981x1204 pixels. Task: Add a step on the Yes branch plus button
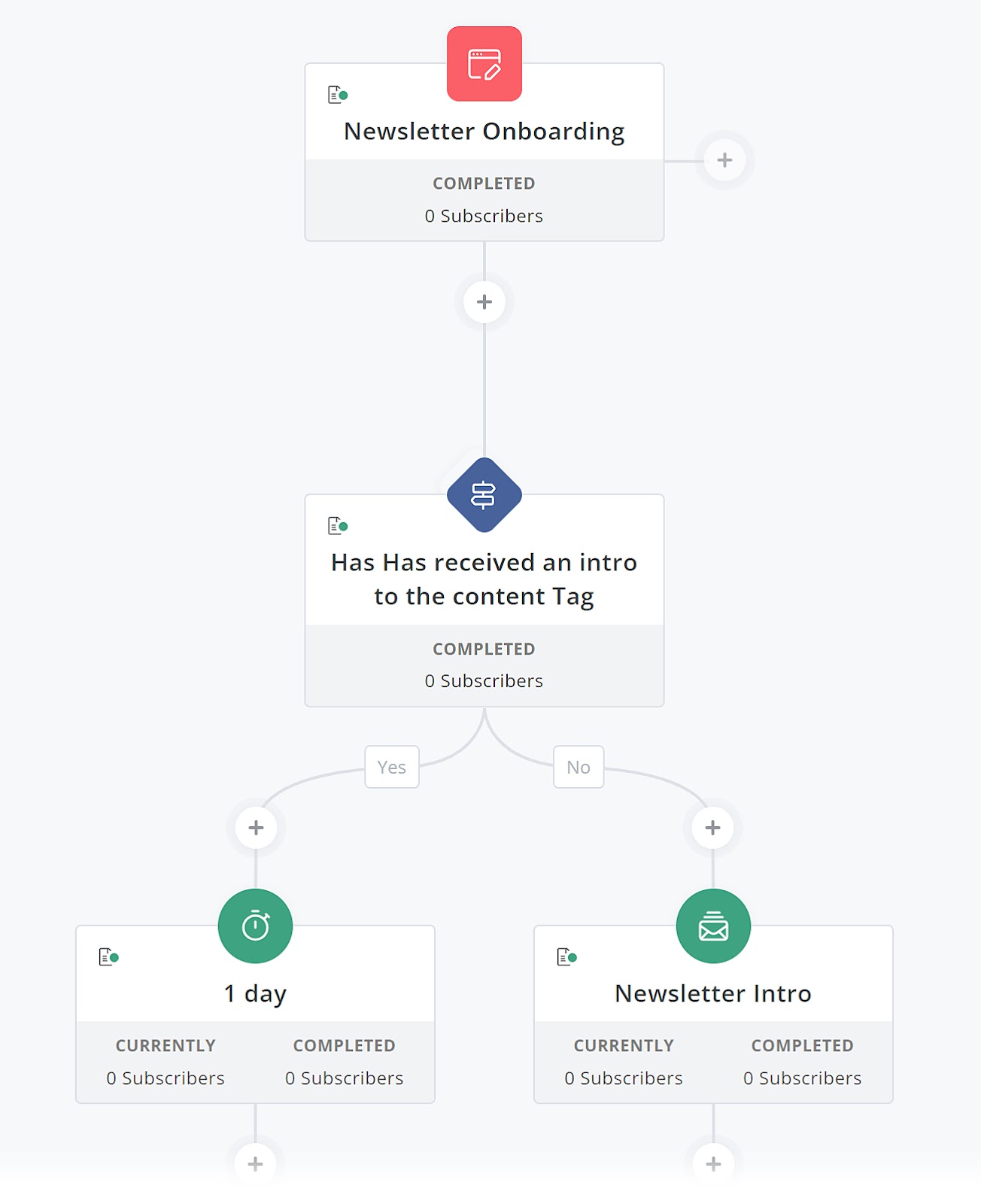pos(255,827)
